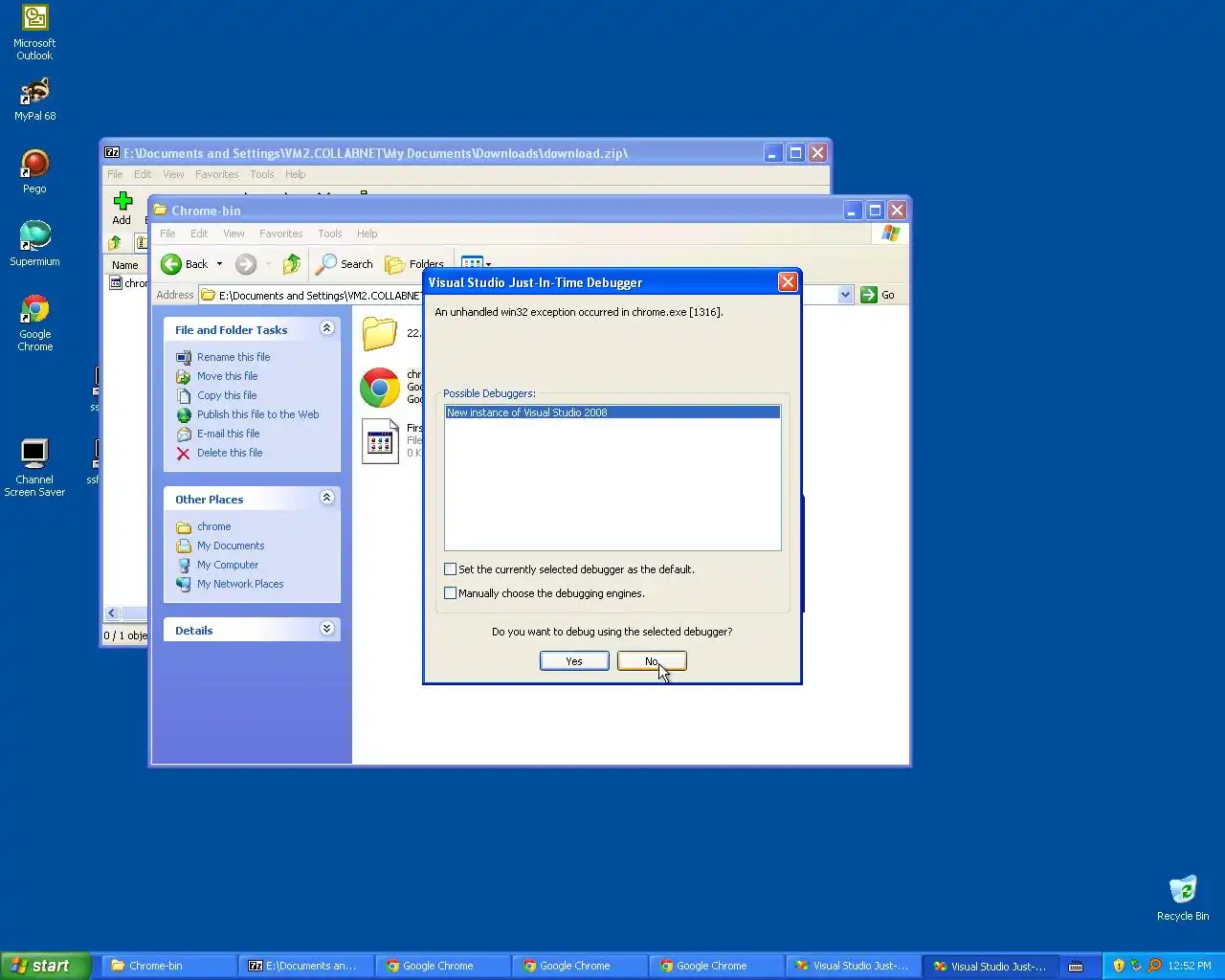
Task: Click the magnifier tray icon
Action: 1155,966
